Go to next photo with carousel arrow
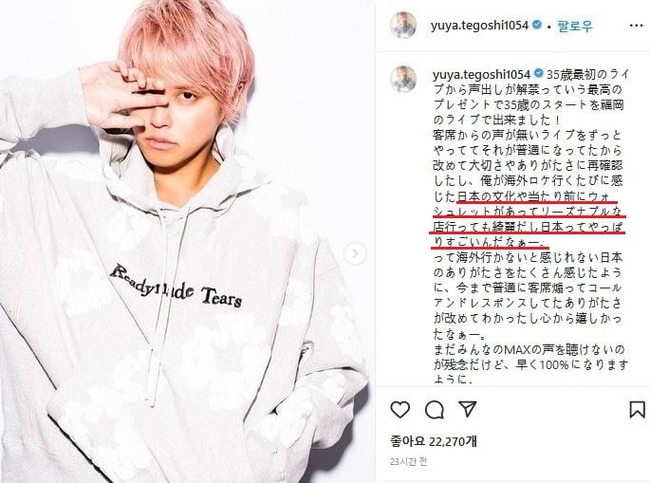Viewport: 650px width, 483px height. click(x=355, y=253)
